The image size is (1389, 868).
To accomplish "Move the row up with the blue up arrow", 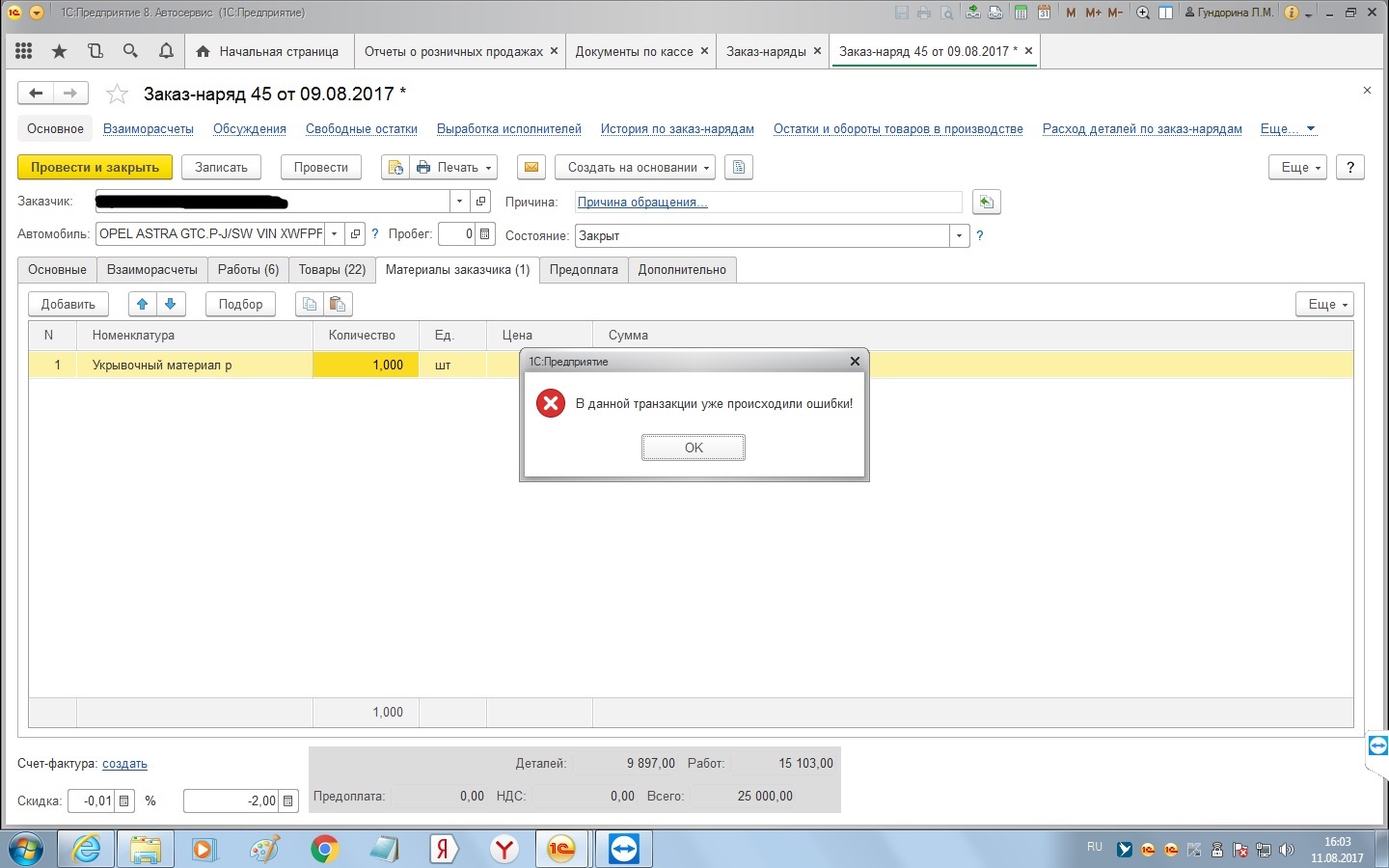I will click(x=143, y=304).
